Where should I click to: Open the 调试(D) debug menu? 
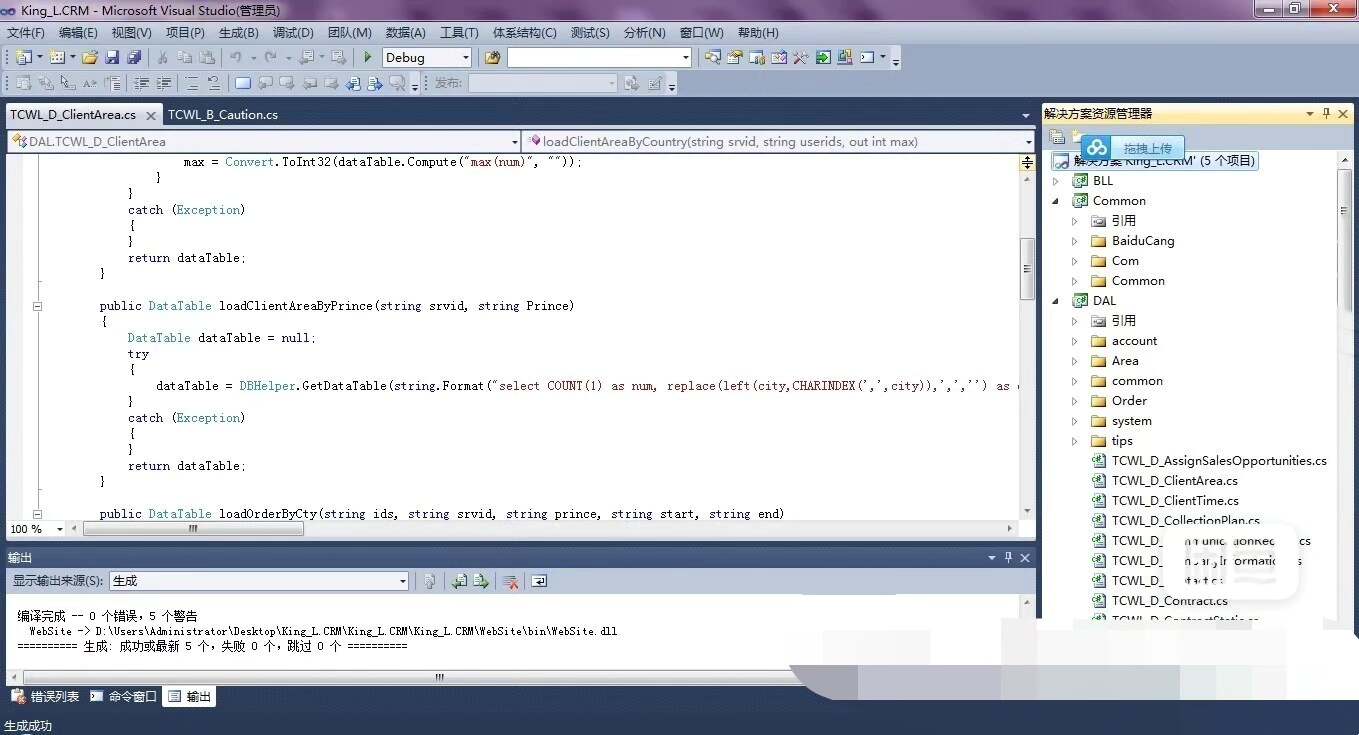[293, 33]
